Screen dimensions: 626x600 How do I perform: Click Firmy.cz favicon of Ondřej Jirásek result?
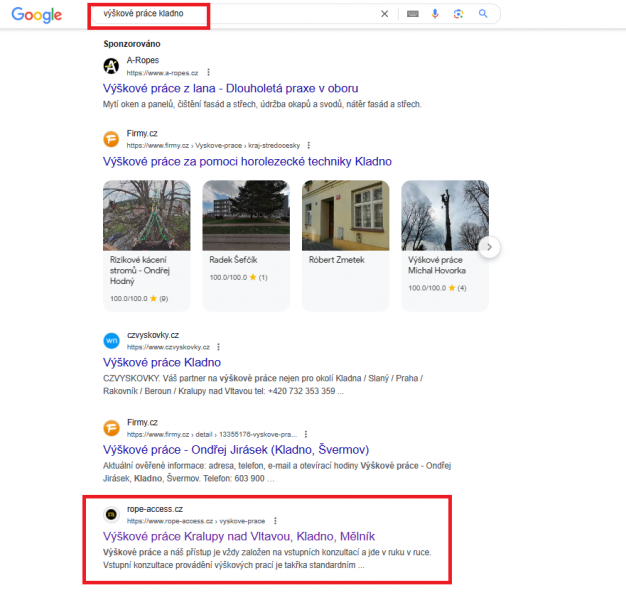click(111, 428)
